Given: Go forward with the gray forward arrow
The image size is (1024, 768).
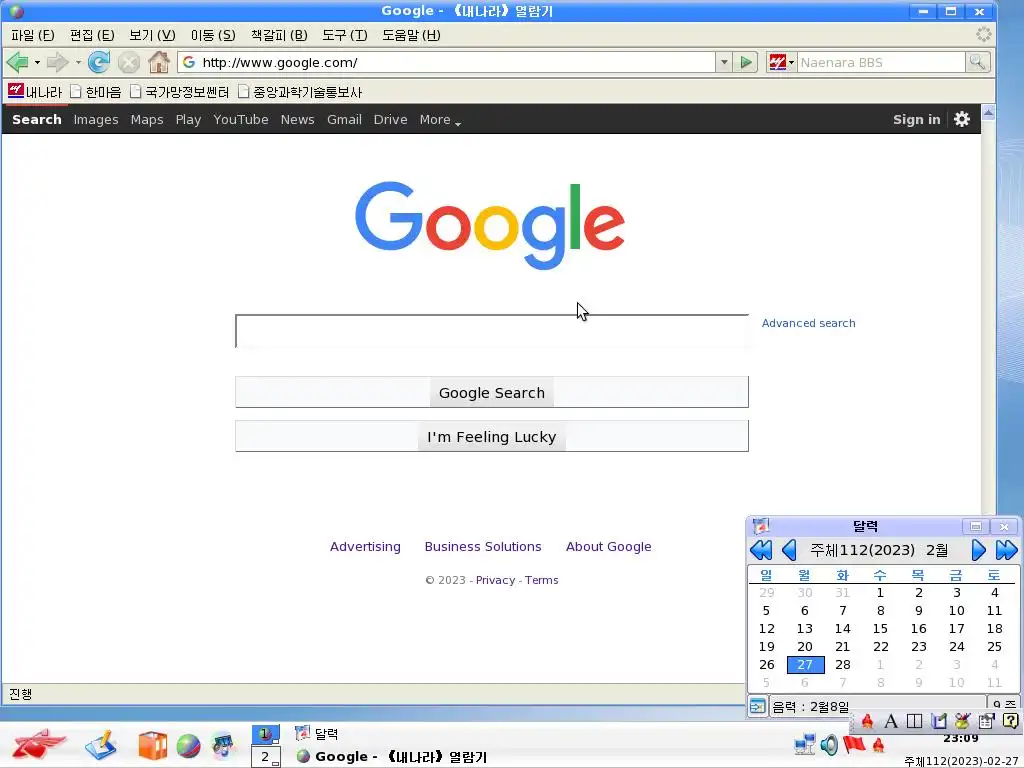Looking at the screenshot, I should pyautogui.click(x=57, y=63).
